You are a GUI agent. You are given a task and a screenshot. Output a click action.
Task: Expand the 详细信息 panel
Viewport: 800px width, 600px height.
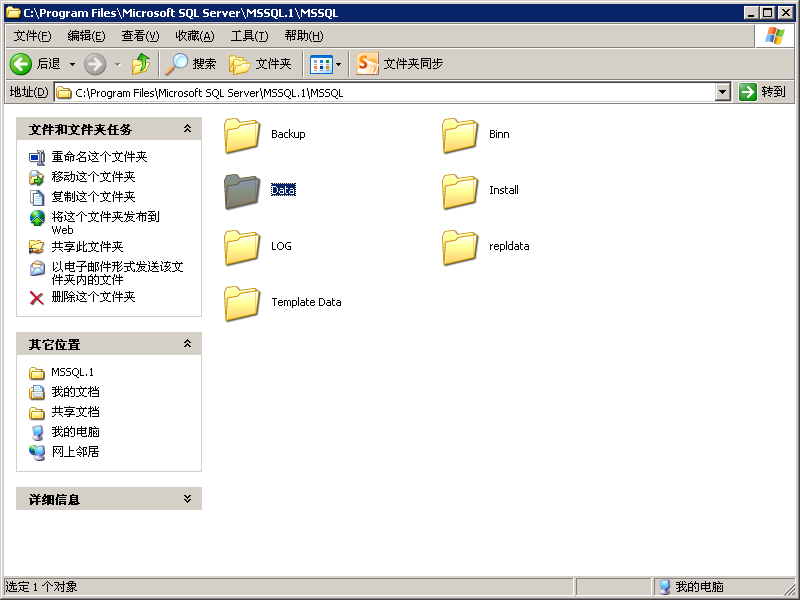click(x=187, y=498)
